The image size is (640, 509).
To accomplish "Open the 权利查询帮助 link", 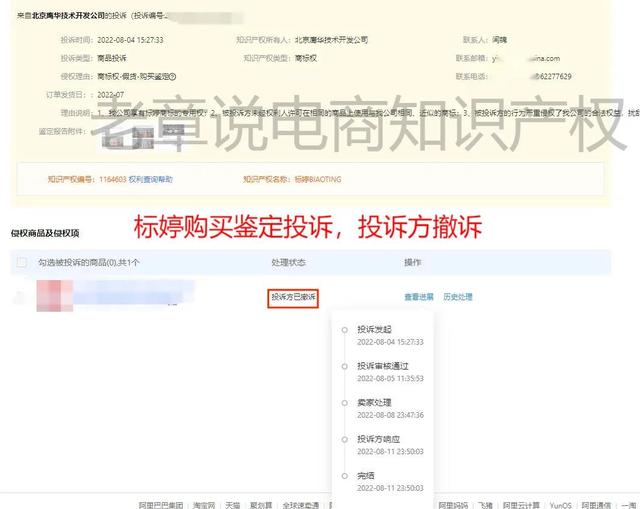I will (x=151, y=179).
